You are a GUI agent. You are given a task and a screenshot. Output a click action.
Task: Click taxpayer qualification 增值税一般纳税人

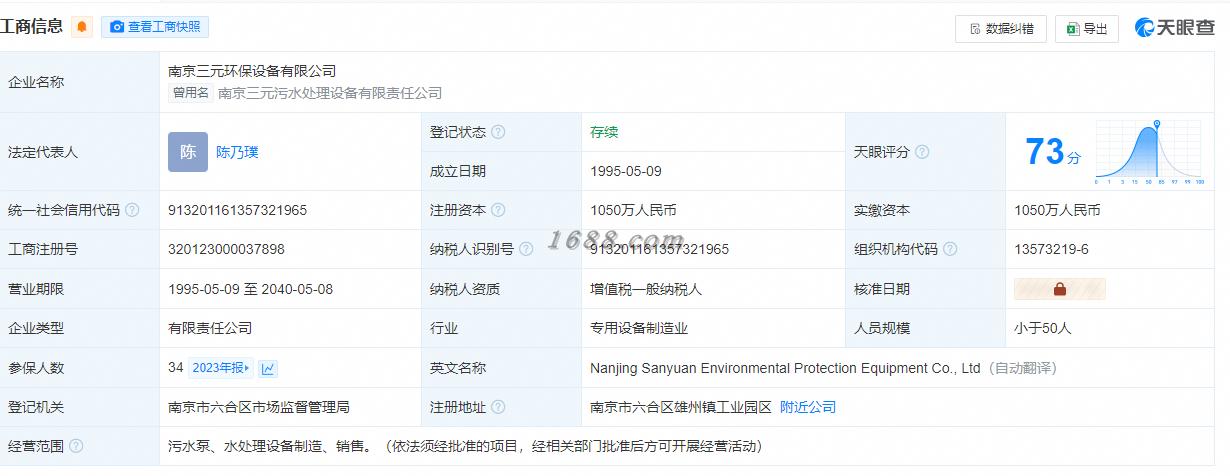coord(646,289)
